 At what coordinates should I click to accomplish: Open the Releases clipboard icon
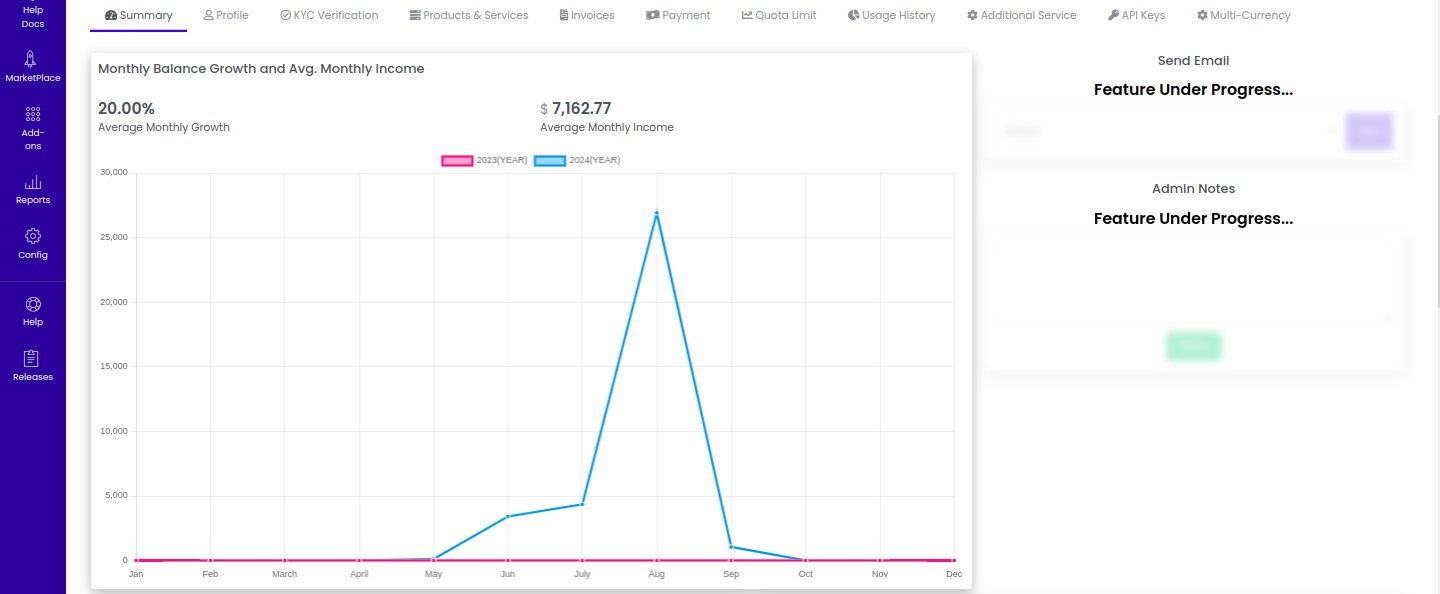click(33, 358)
